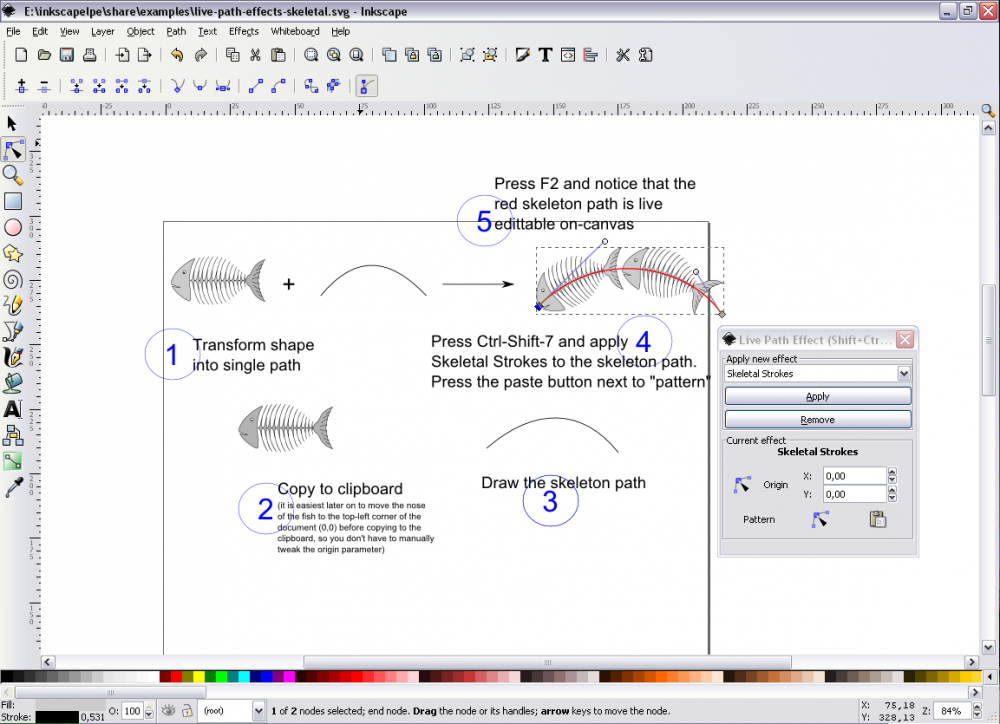Delete selected nodes using the node toolbar
This screenshot has height=724, width=1000.
[46, 86]
